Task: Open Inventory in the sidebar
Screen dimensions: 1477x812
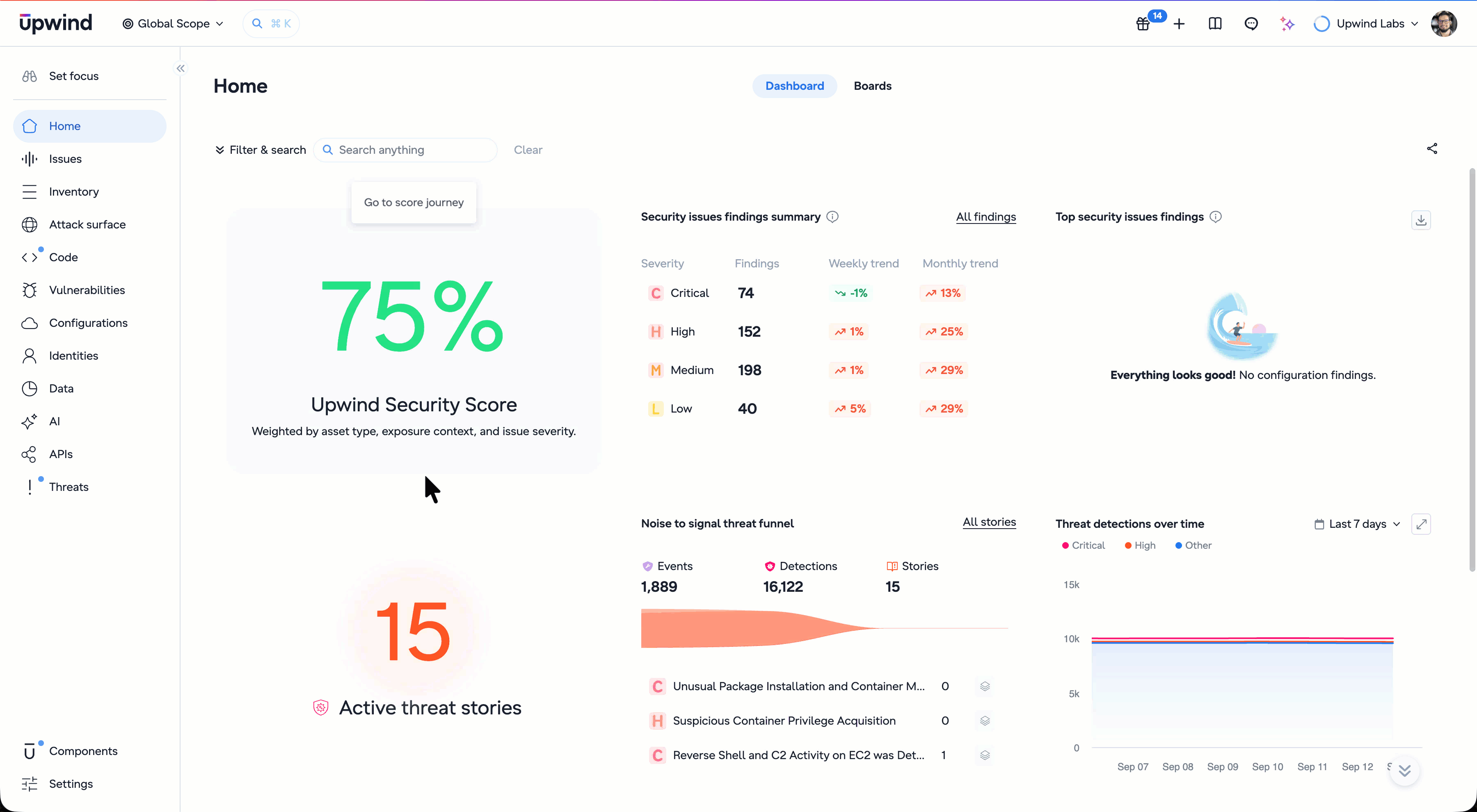Action: point(90,192)
